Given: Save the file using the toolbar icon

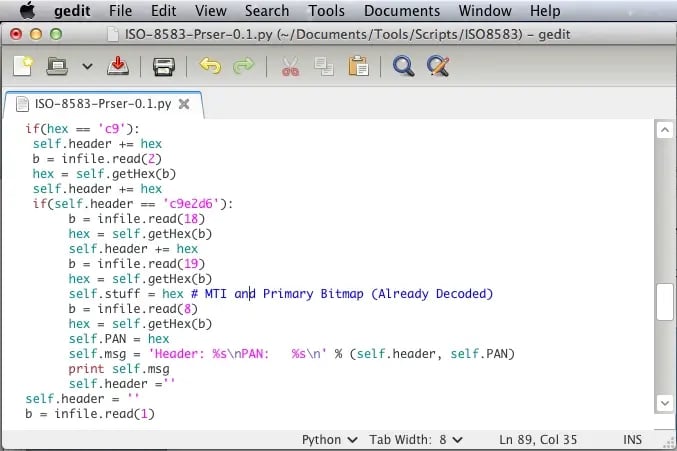Looking at the screenshot, I should (x=118, y=67).
